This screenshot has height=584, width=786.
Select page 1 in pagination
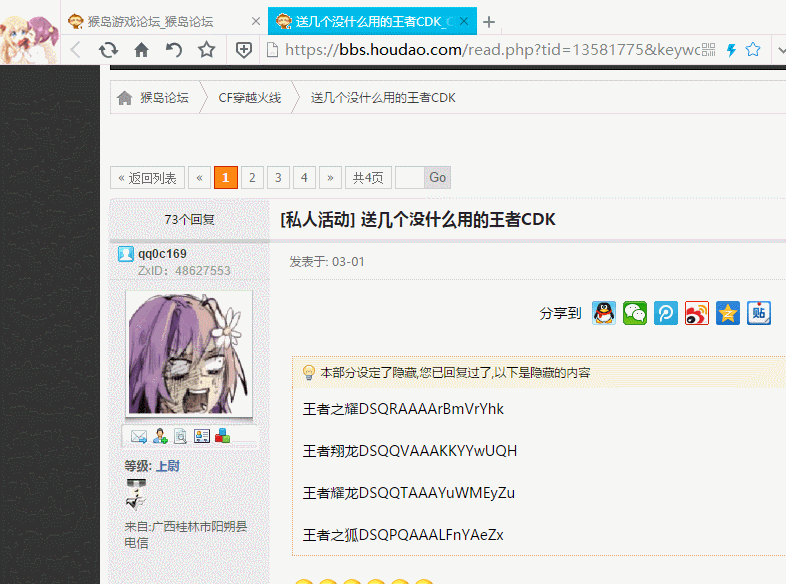click(226, 177)
